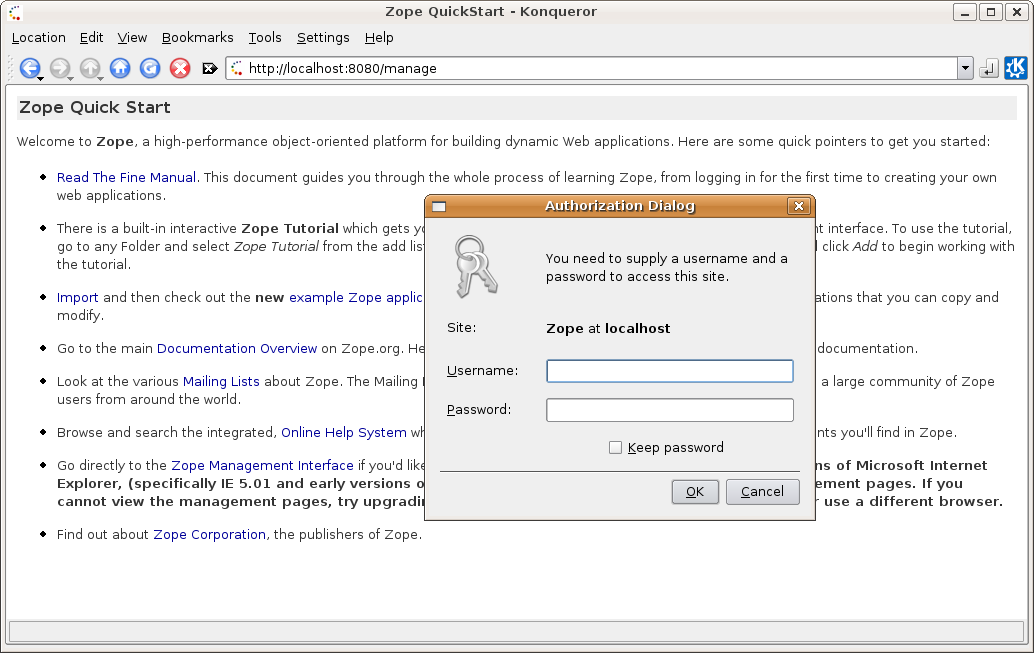Click the Back navigation arrow icon
Viewport: 1034px width, 653px height.
pyautogui.click(x=30, y=68)
